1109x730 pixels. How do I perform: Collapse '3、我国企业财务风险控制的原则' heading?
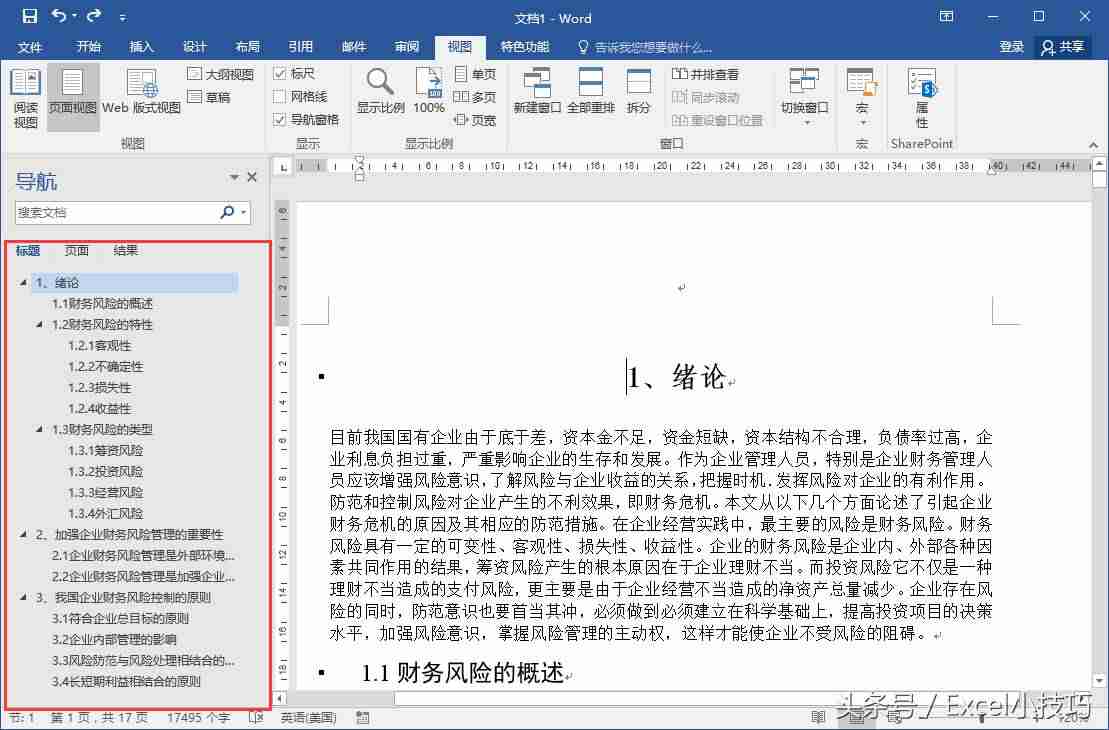[23, 597]
